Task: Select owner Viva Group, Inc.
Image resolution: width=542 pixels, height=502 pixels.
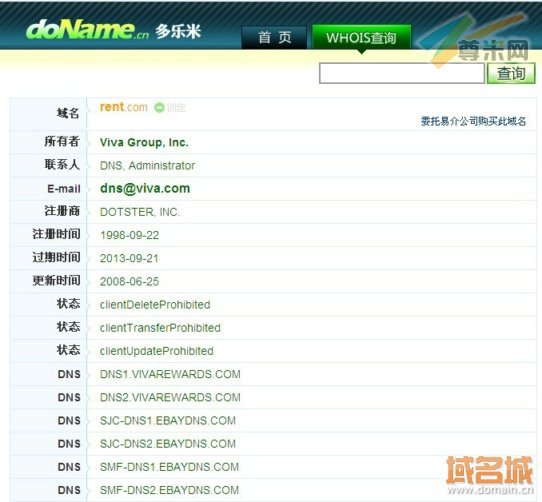Action: pos(144,142)
